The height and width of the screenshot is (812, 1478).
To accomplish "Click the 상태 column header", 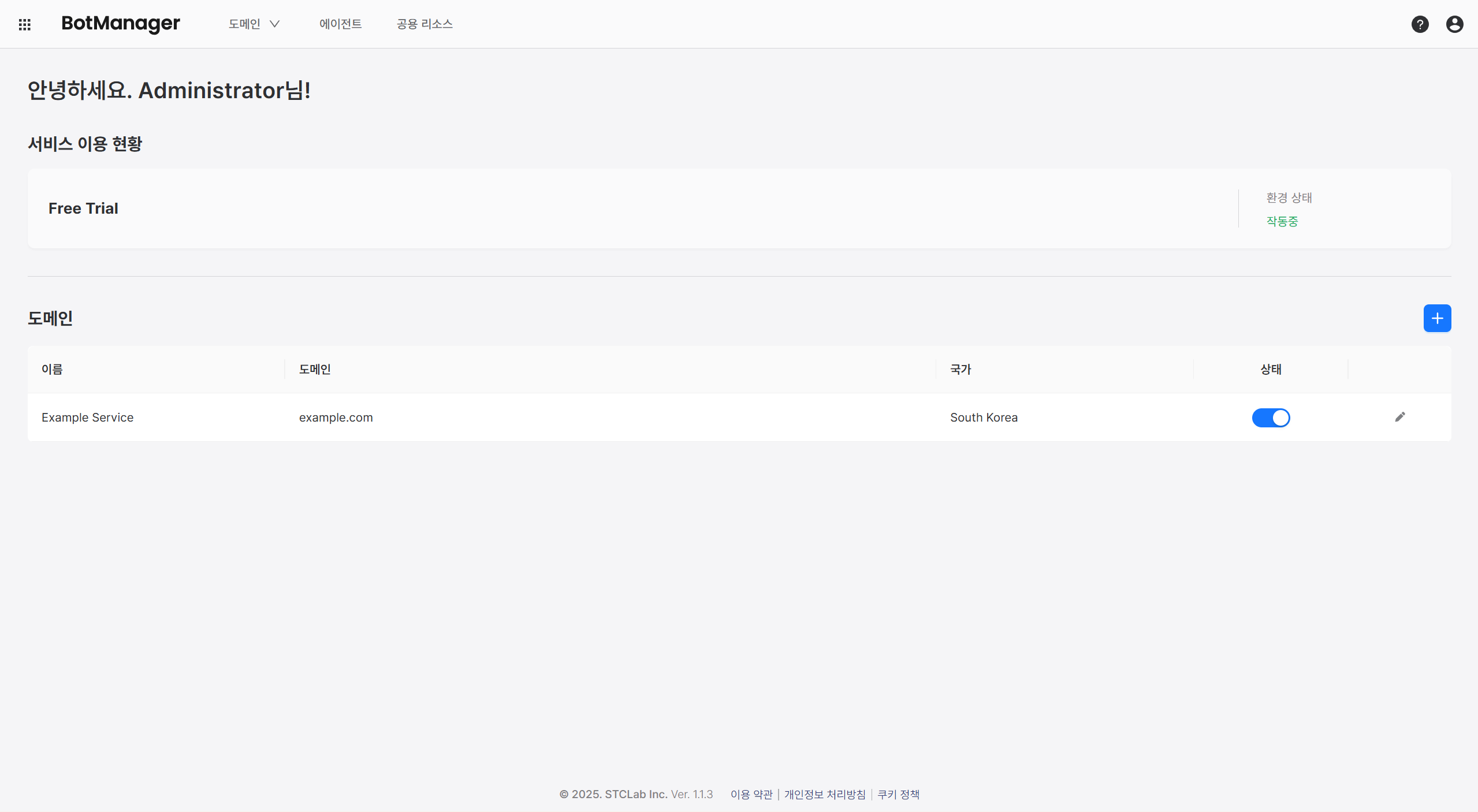I will tap(1271, 370).
